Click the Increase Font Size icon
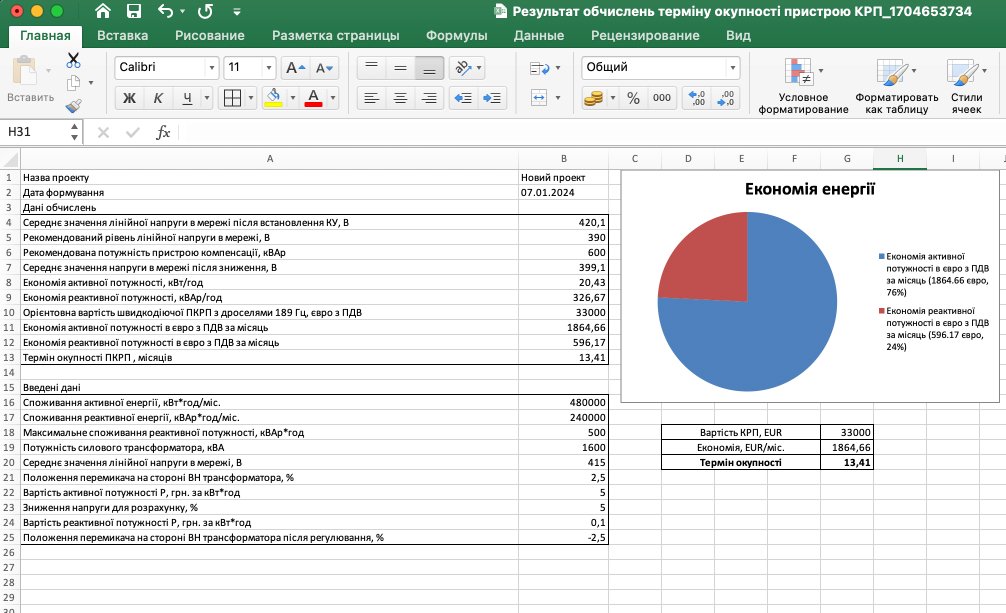1006x613 pixels. [294, 68]
